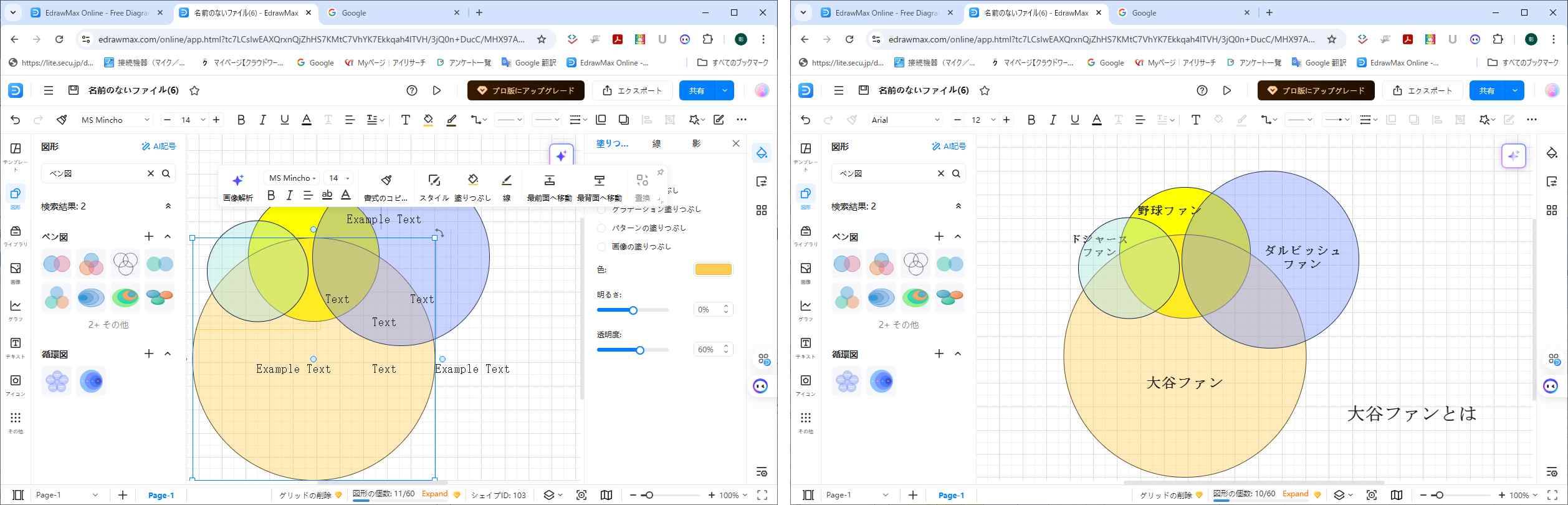Viewport: 1568px width, 505px height.
Task: Collapse the ベン図 section in the left window
Action: [168, 236]
